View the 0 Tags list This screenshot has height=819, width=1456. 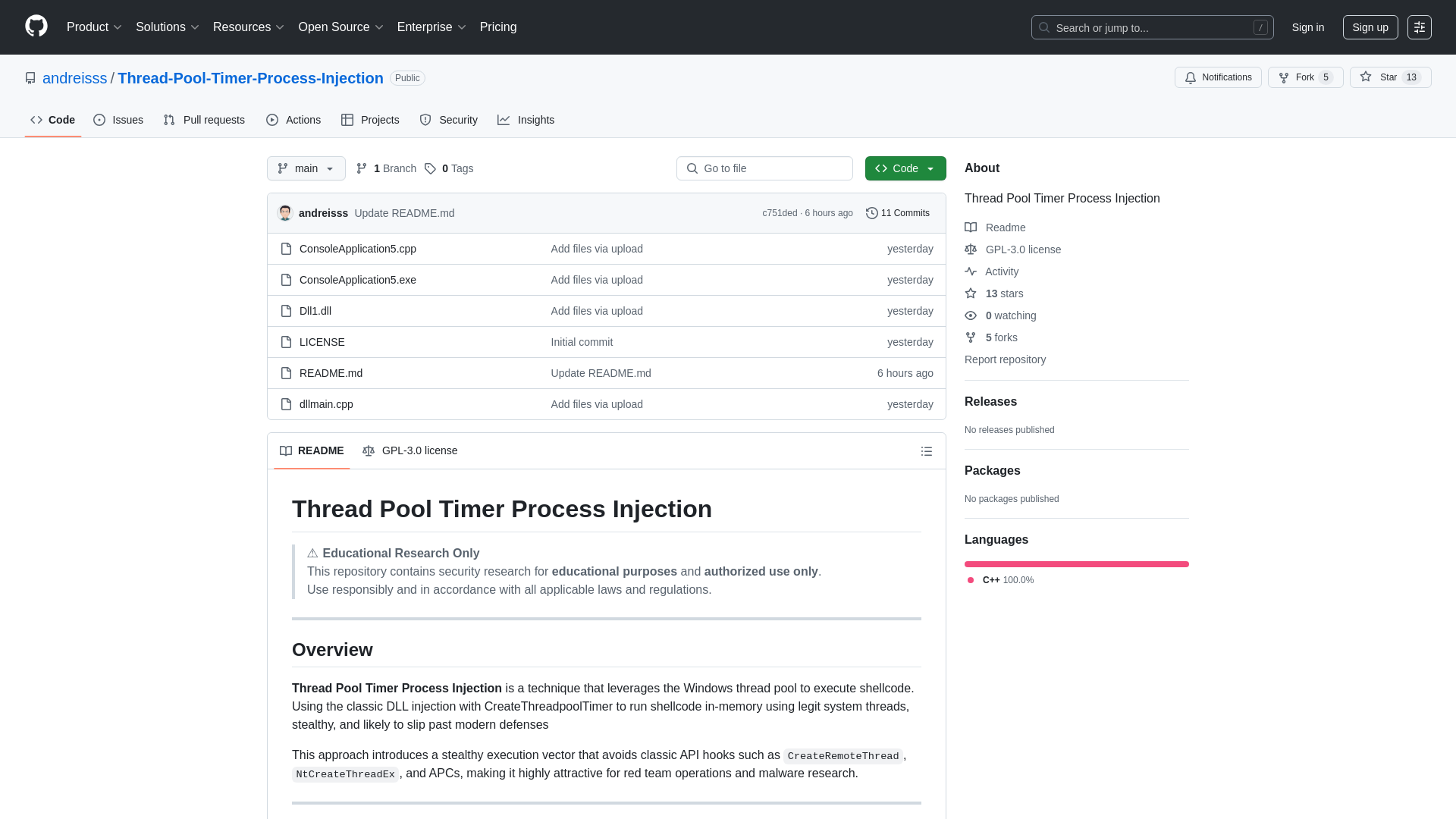point(449,168)
